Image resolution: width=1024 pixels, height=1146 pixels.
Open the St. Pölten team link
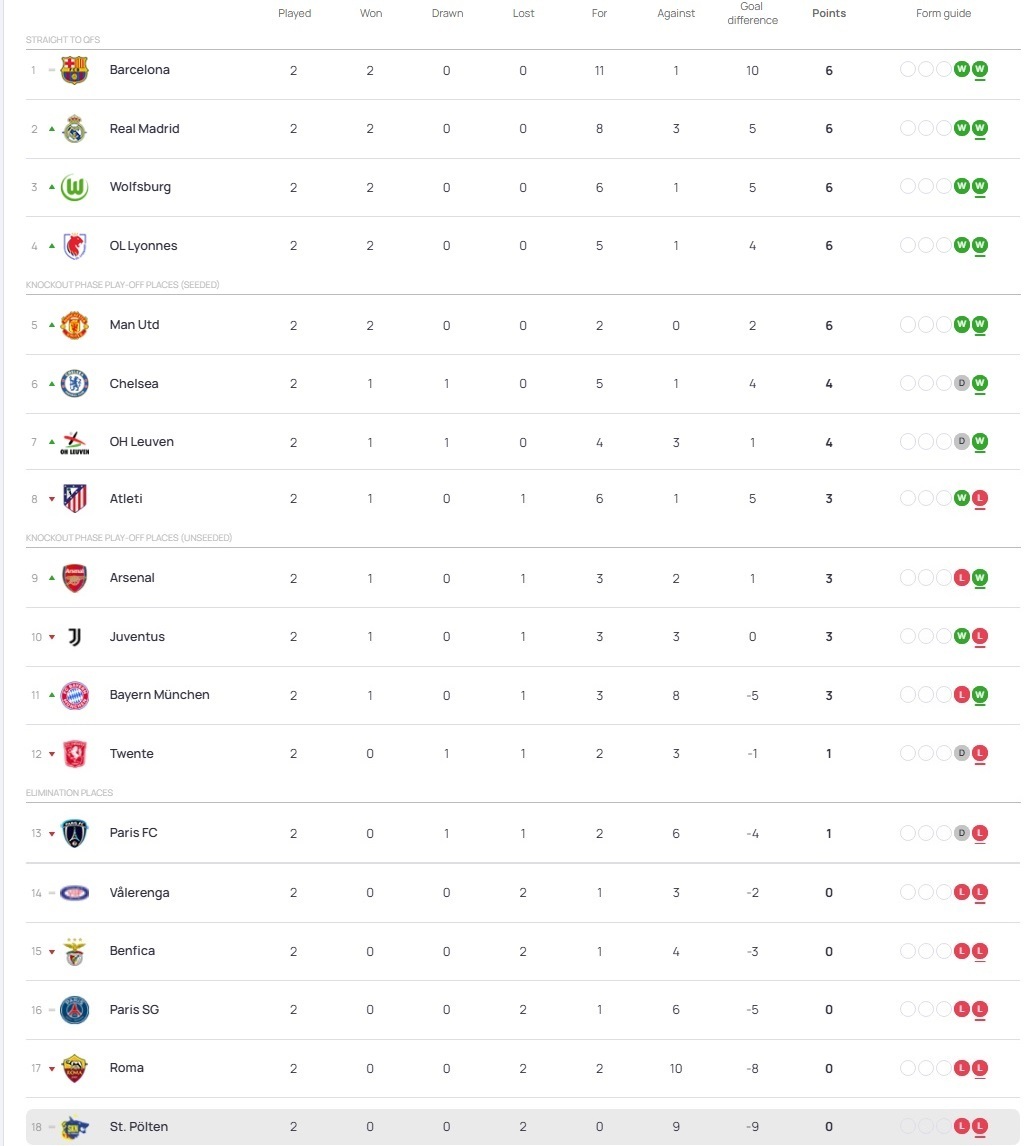(138, 1127)
